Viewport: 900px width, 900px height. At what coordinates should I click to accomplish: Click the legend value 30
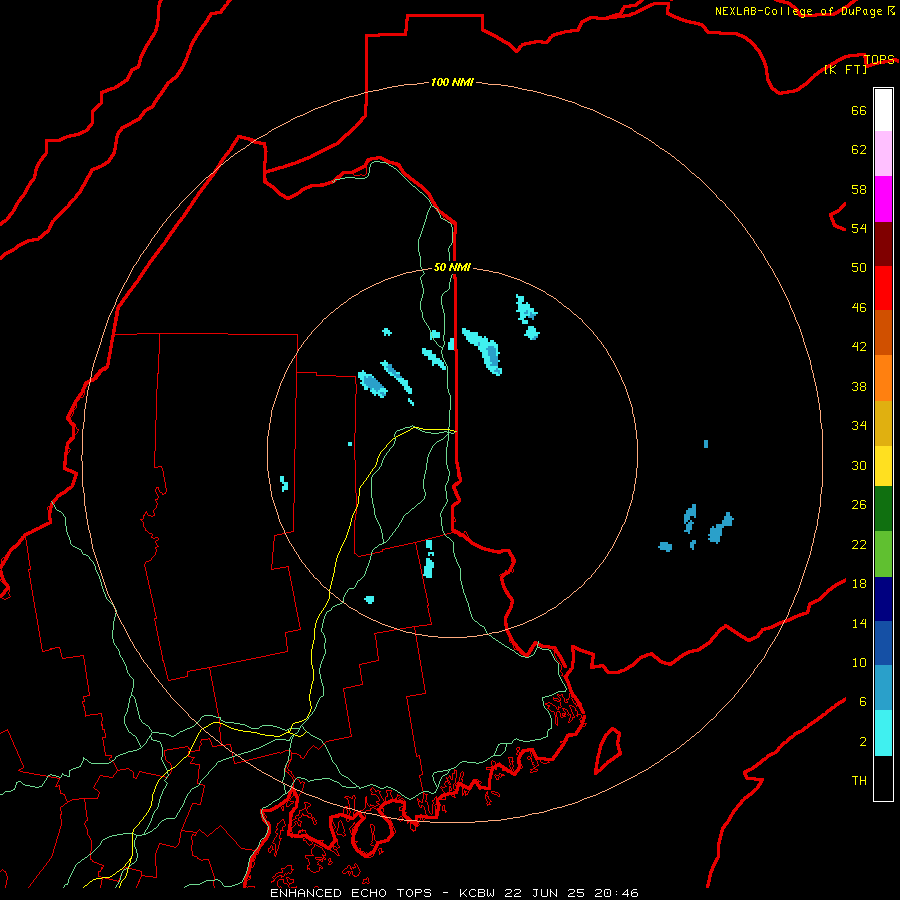coord(859,465)
